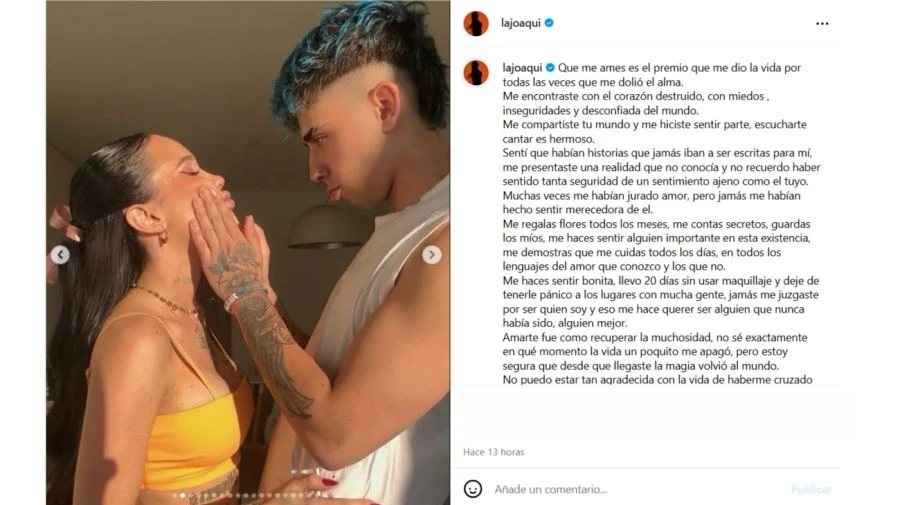Click the verified badge in the post header
This screenshot has width=900, height=505.
(549, 23)
